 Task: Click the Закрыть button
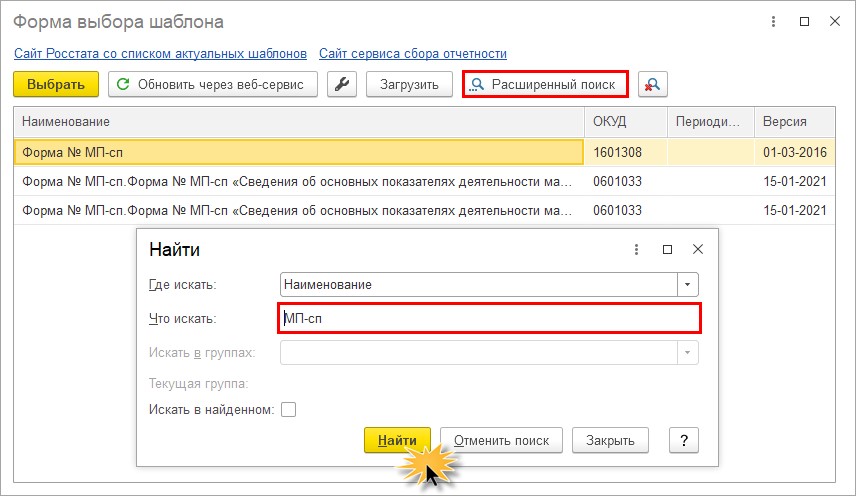[610, 440]
